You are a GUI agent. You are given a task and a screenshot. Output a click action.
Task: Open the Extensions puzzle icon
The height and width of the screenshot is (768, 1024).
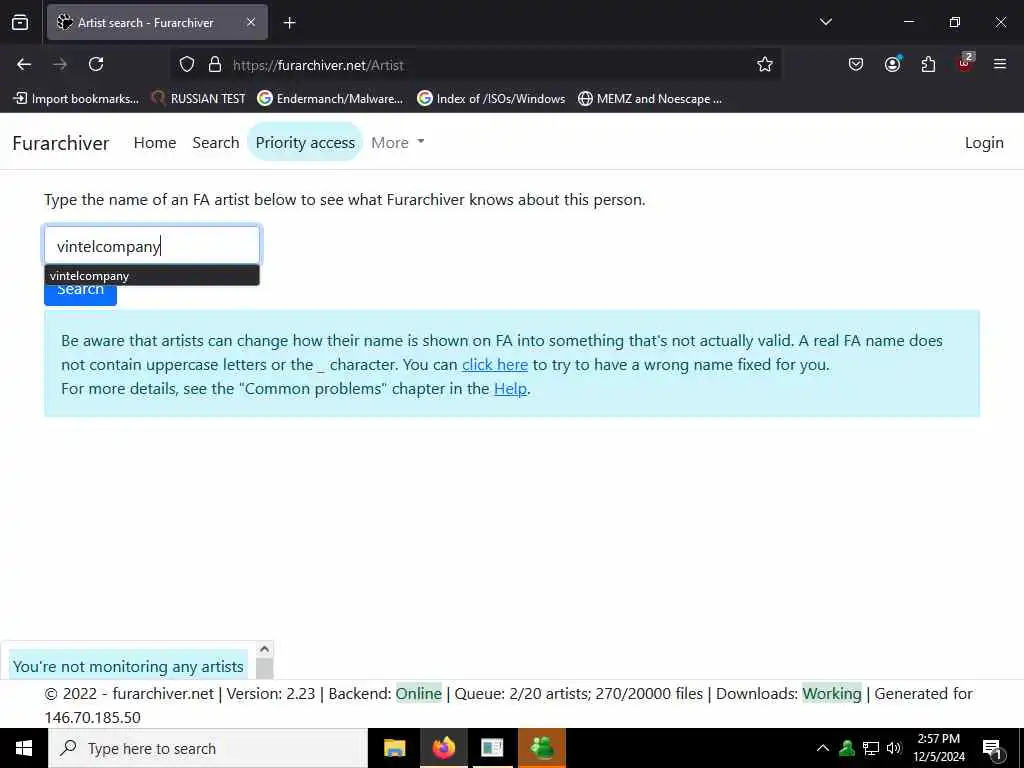click(928, 64)
